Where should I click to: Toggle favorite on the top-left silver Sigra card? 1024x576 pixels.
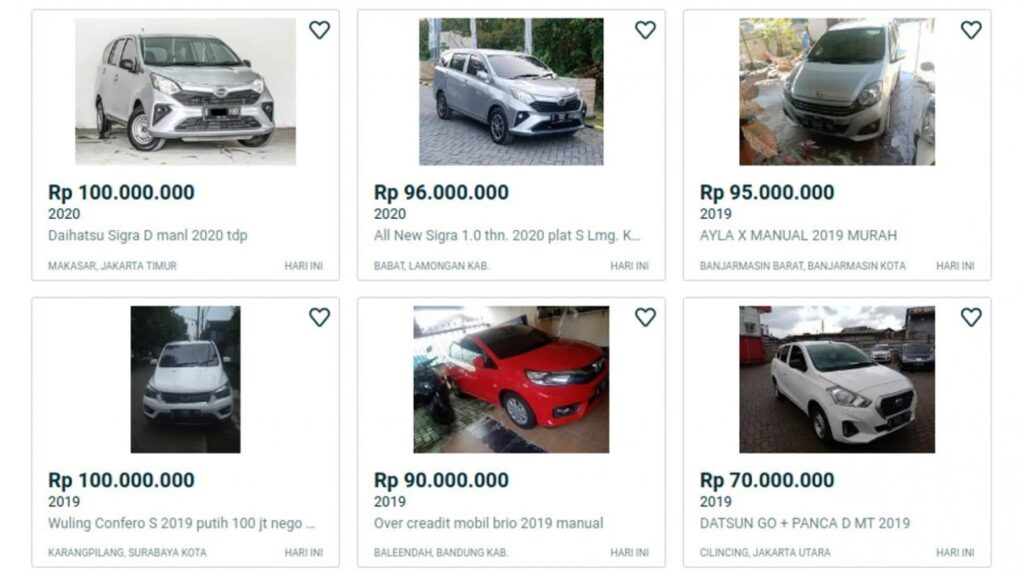click(321, 30)
